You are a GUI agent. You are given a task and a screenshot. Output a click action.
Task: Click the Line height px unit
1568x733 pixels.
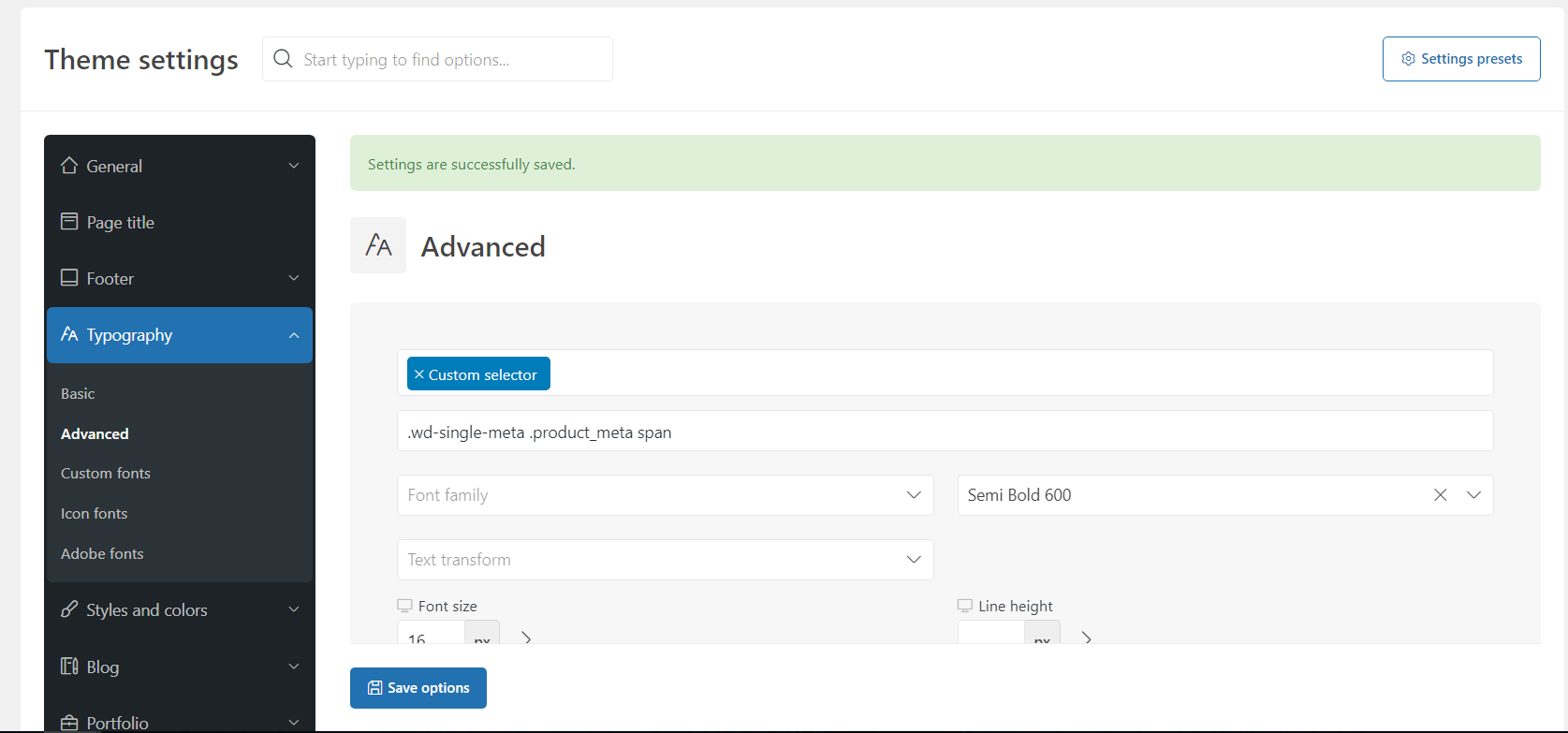point(1042,634)
